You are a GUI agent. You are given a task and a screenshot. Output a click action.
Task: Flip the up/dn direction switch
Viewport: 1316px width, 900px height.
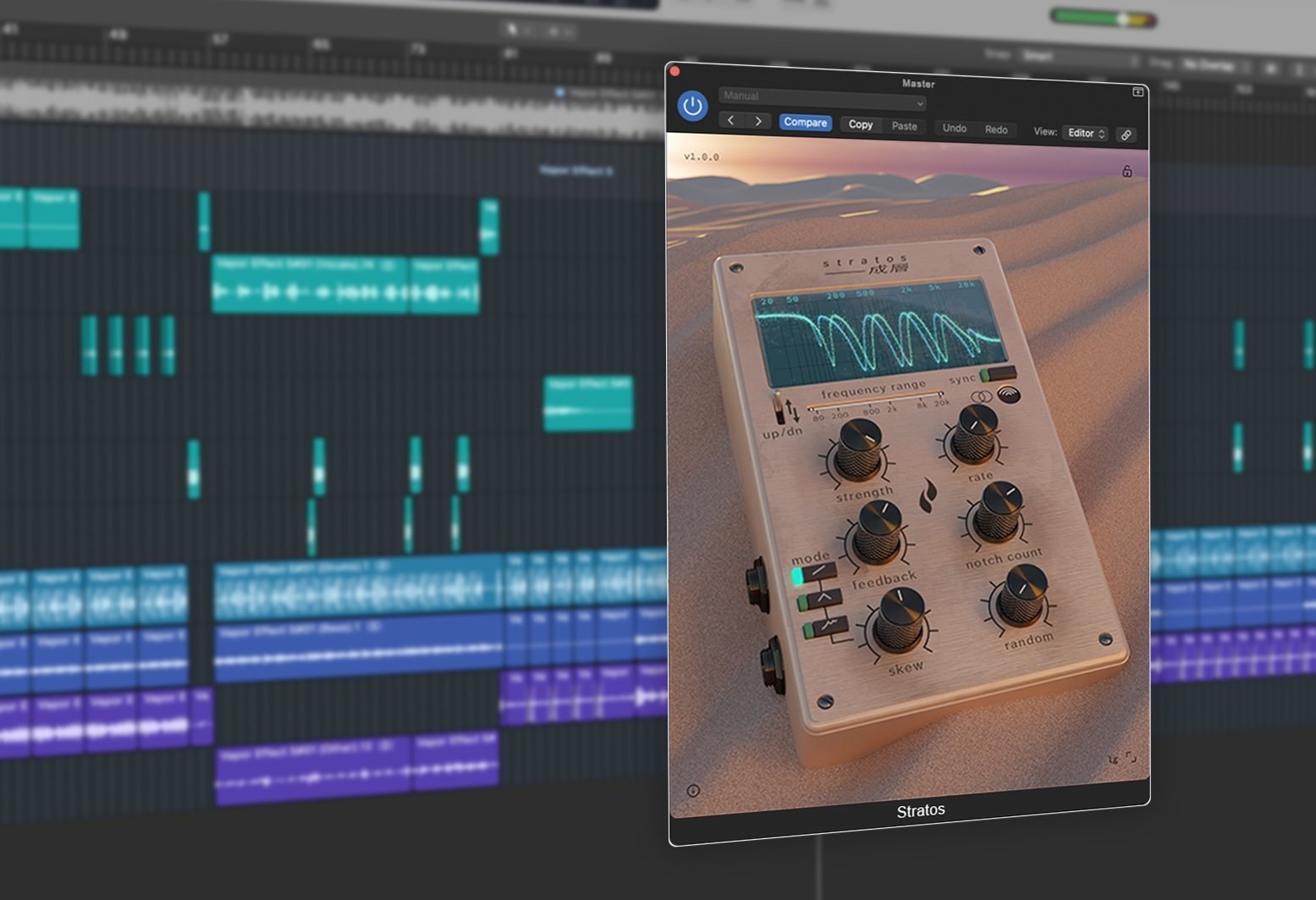coord(779,406)
